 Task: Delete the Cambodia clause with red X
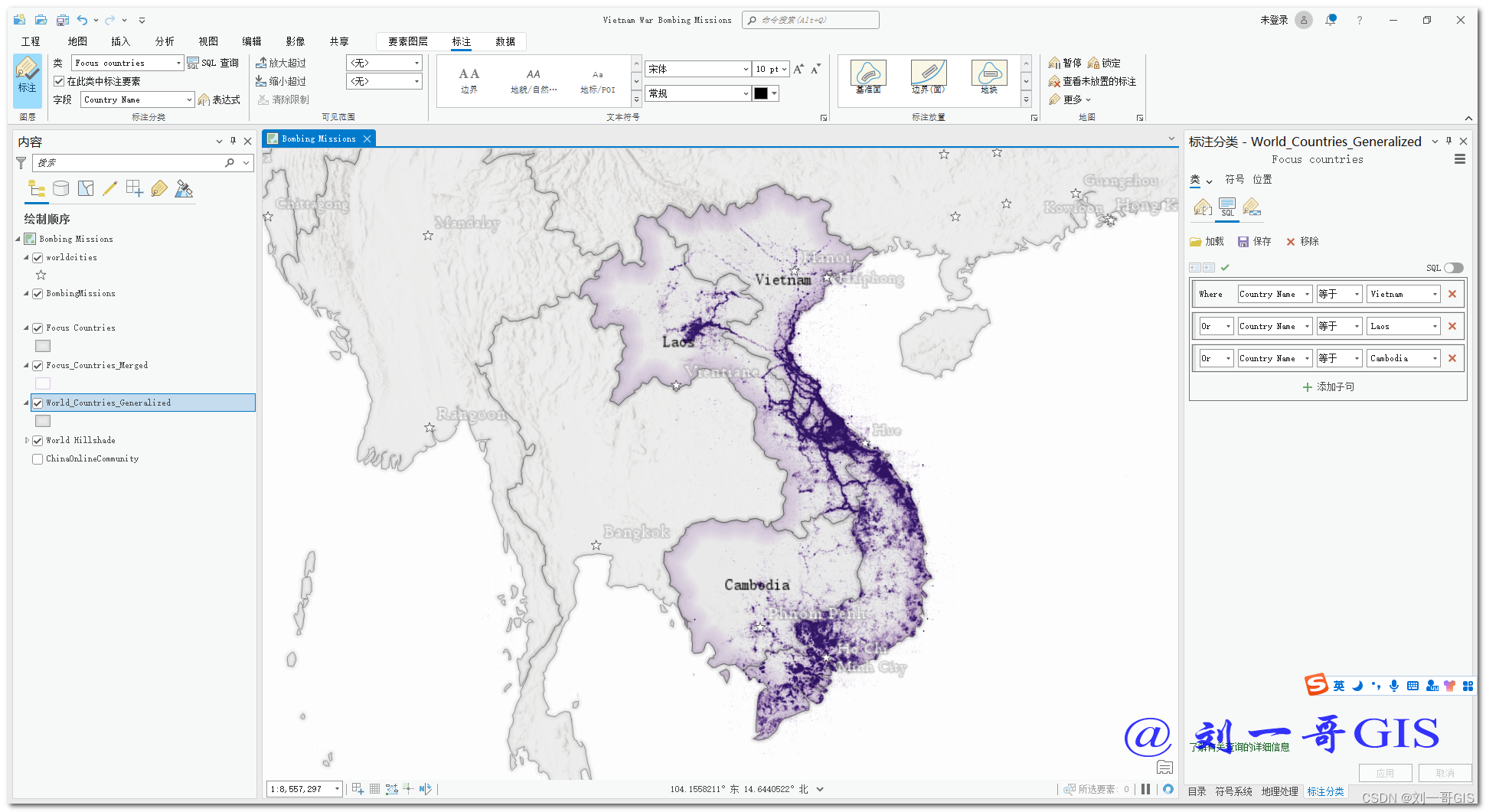tap(1452, 358)
